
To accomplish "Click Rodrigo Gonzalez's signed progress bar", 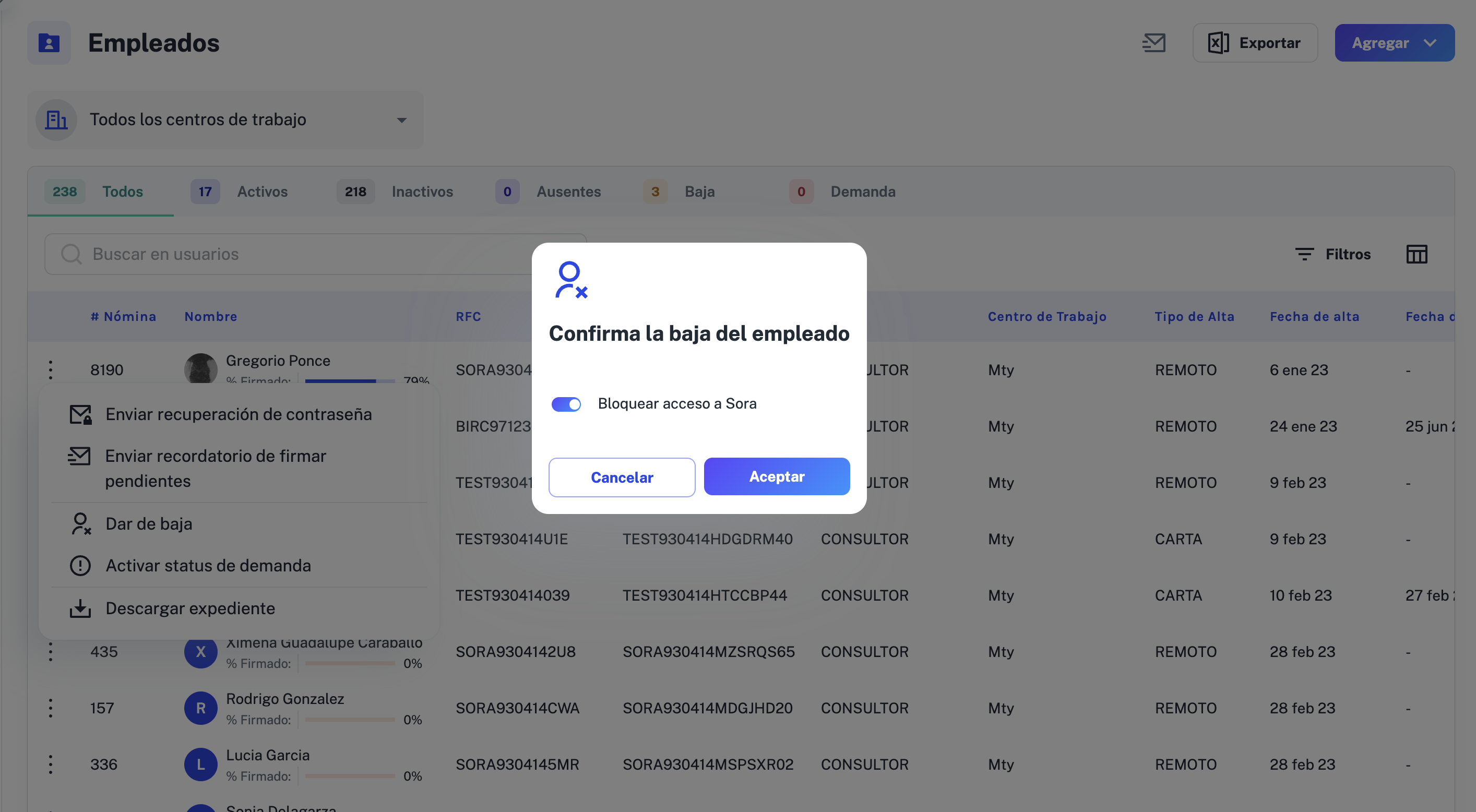I will pyautogui.click(x=350, y=720).
